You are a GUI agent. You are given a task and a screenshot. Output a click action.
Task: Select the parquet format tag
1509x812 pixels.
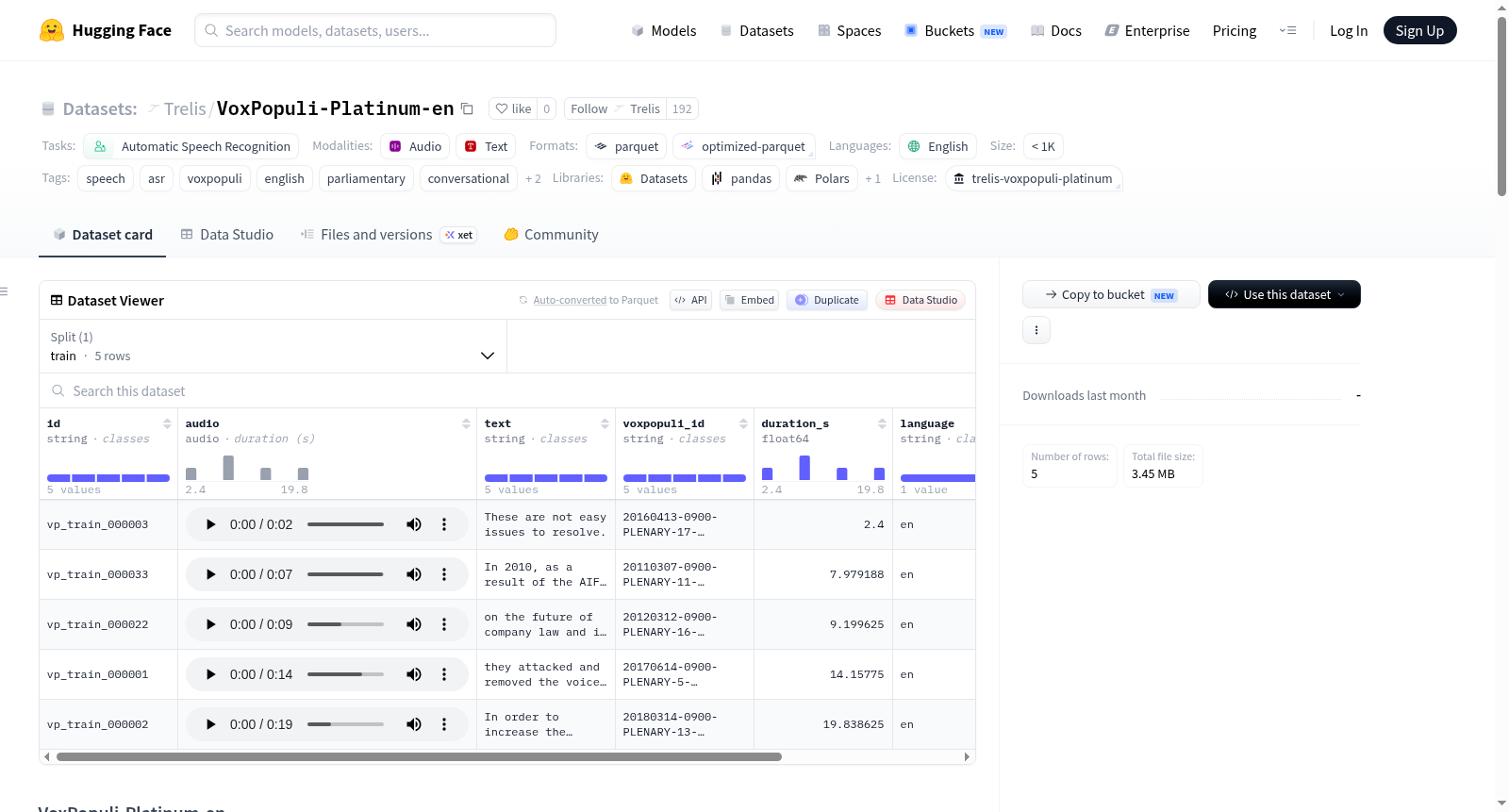click(626, 146)
